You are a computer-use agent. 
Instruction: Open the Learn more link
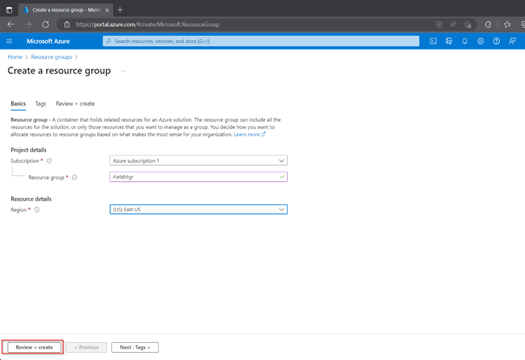[x=249, y=134]
